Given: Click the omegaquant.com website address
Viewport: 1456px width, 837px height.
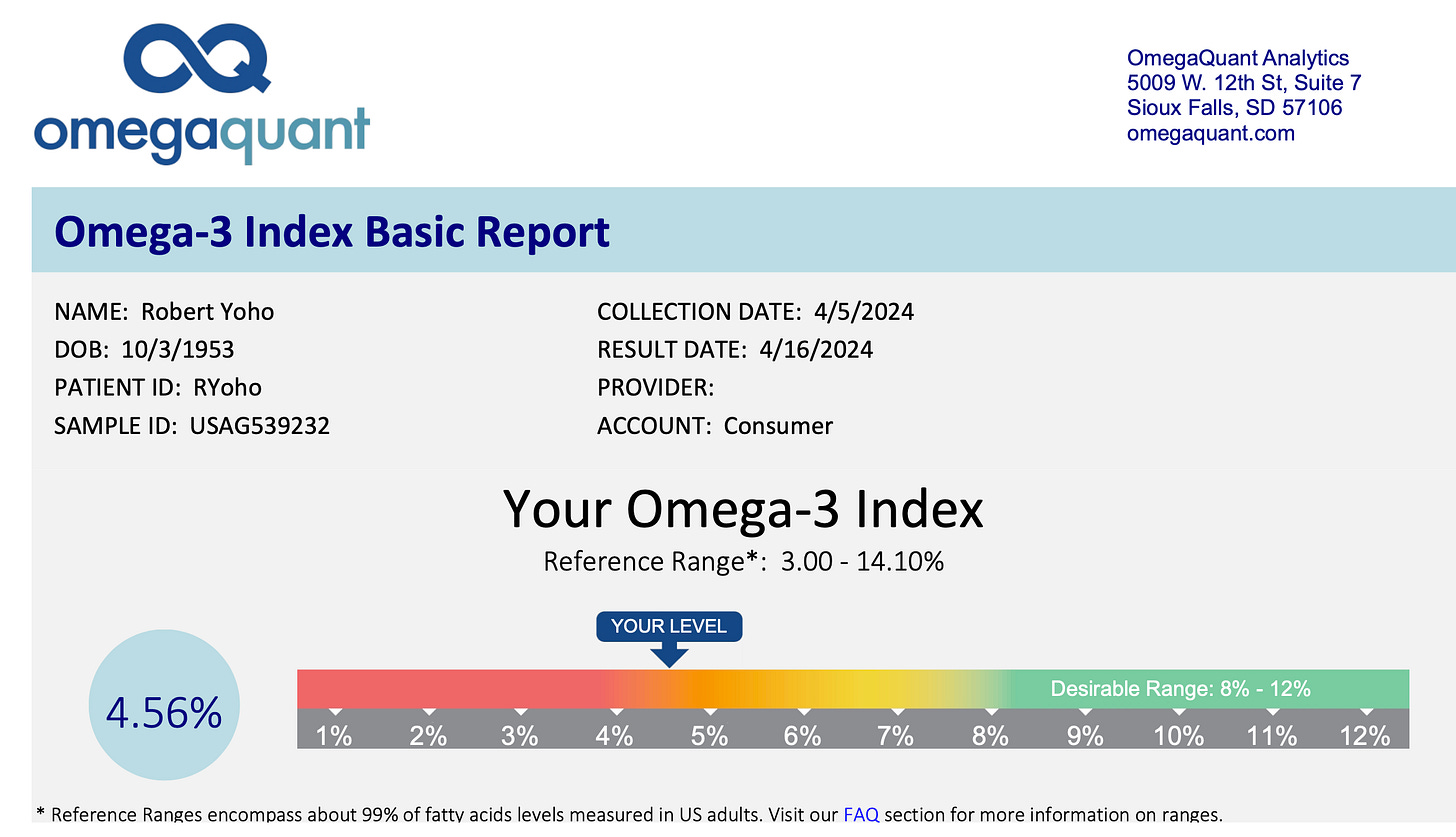Looking at the screenshot, I should [x=1210, y=133].
